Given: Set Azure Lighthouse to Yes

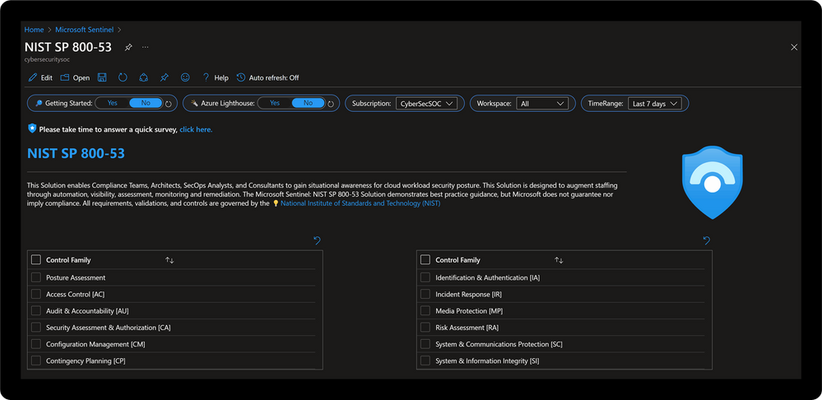Looking at the screenshot, I should click(275, 103).
